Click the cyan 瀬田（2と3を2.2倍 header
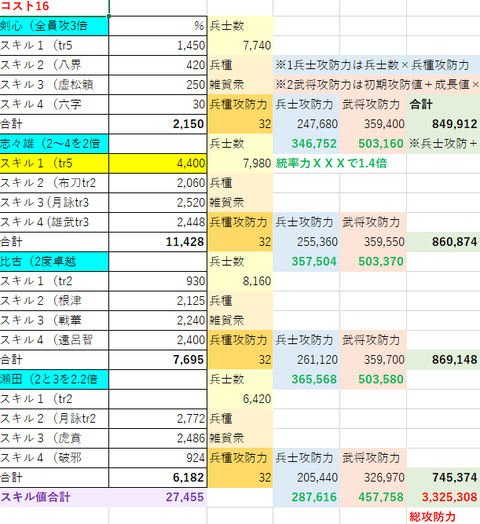Viewport: 480px width, 524px height. [54, 379]
